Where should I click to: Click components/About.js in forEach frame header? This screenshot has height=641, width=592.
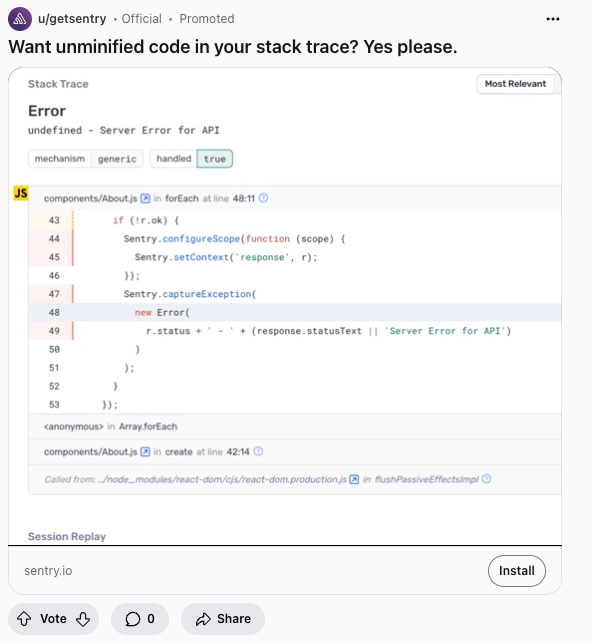pos(90,198)
